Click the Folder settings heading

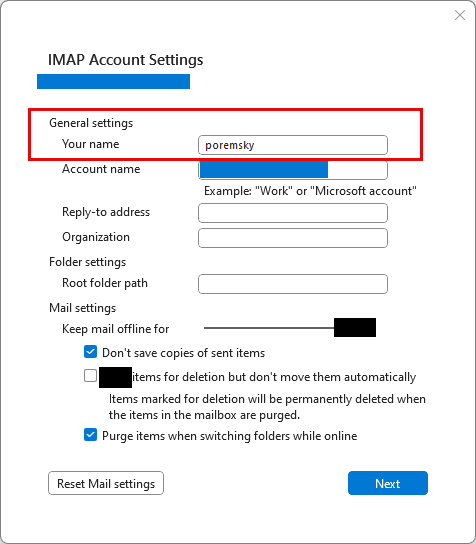(x=87, y=262)
